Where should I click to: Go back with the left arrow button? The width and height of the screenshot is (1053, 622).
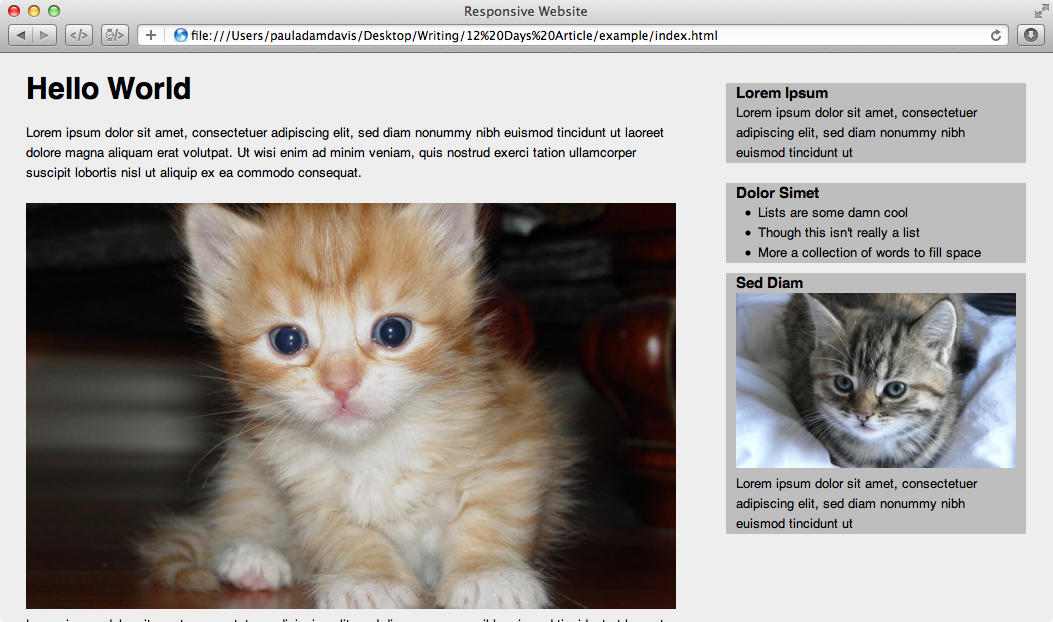[20, 35]
